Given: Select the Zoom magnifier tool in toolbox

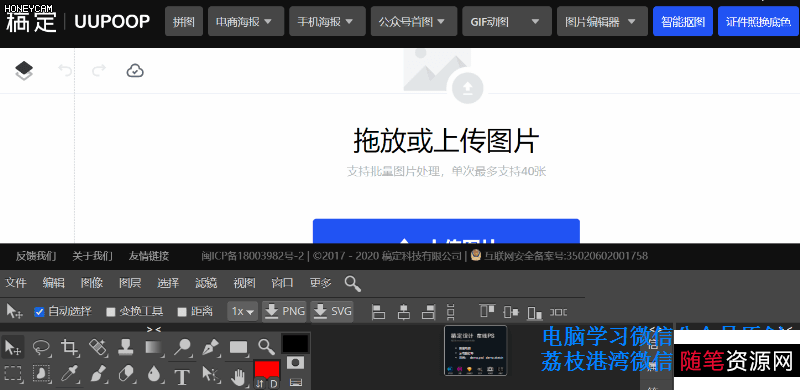Looking at the screenshot, I should pyautogui.click(x=266, y=348).
